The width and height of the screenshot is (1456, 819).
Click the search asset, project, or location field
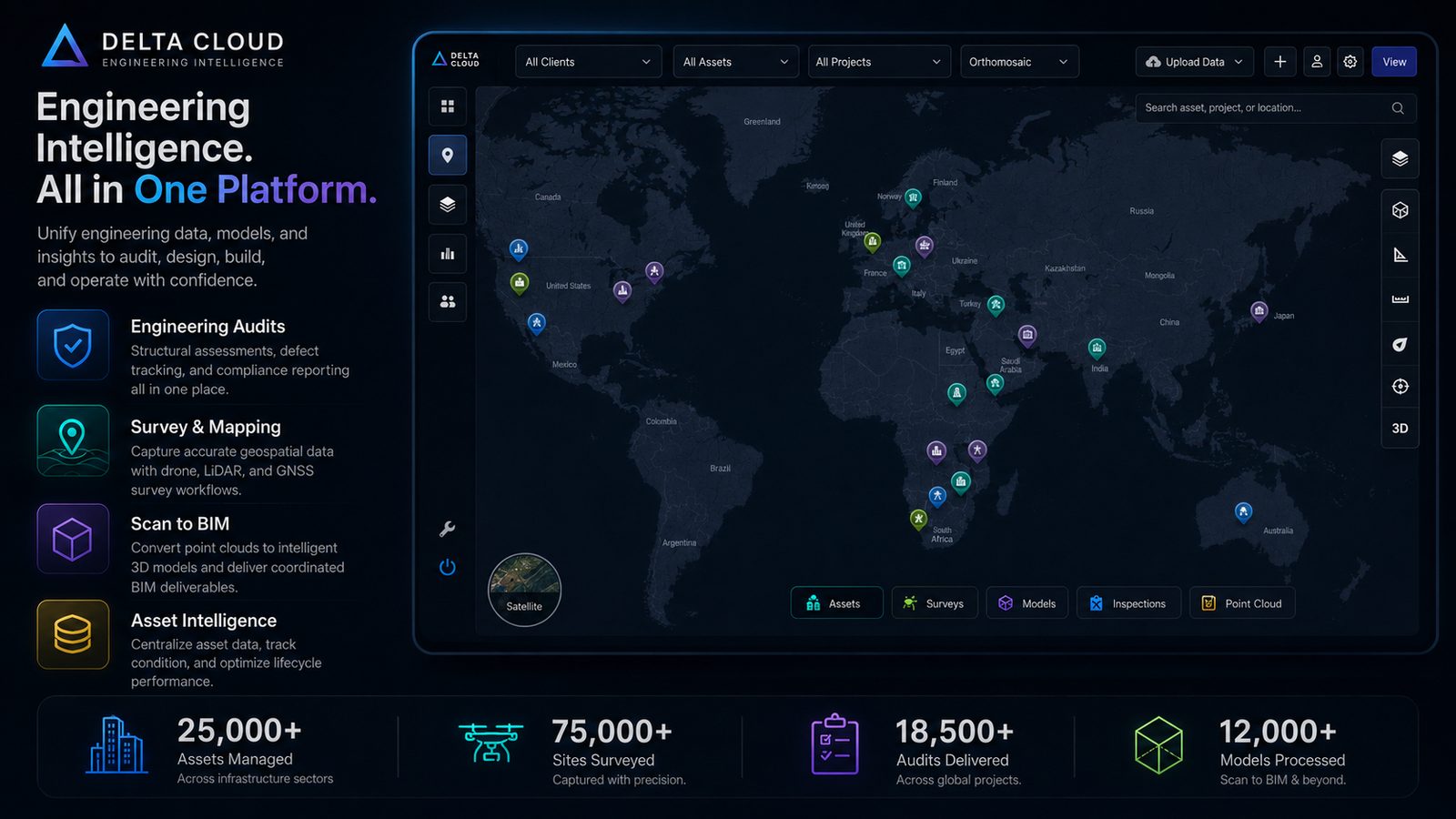click(x=1275, y=108)
